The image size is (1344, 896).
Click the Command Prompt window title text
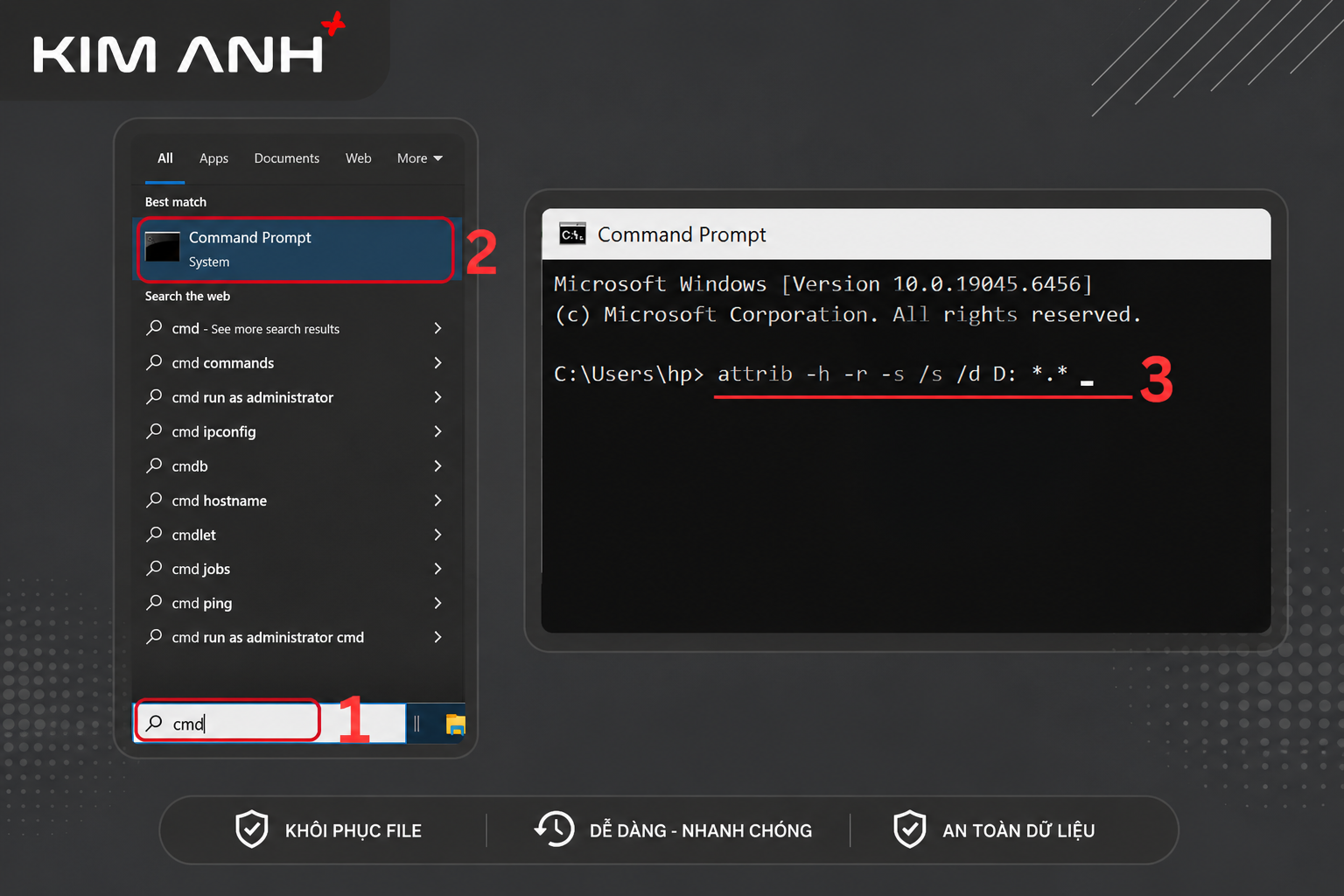coord(682,234)
